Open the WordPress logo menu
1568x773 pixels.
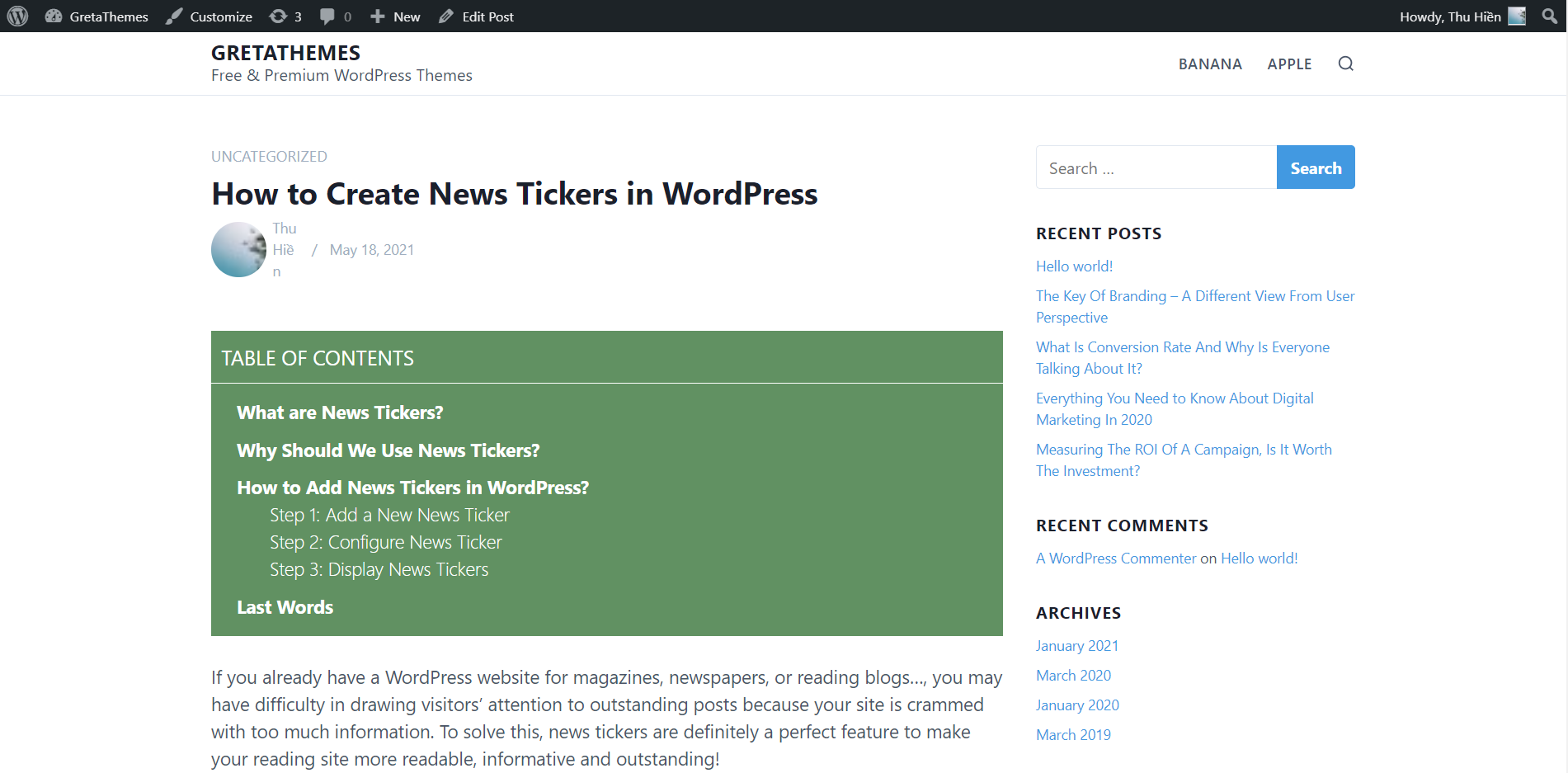pos(17,16)
